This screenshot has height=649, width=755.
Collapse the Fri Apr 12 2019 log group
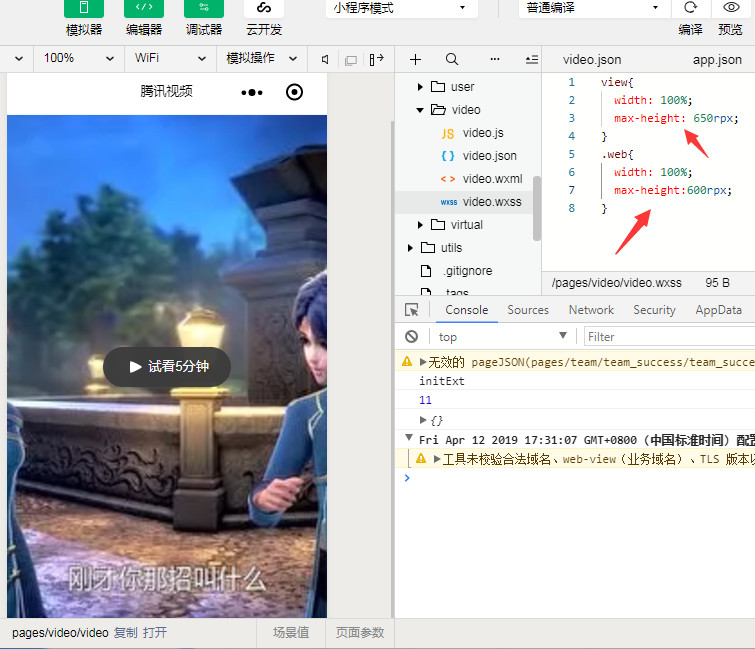409,438
